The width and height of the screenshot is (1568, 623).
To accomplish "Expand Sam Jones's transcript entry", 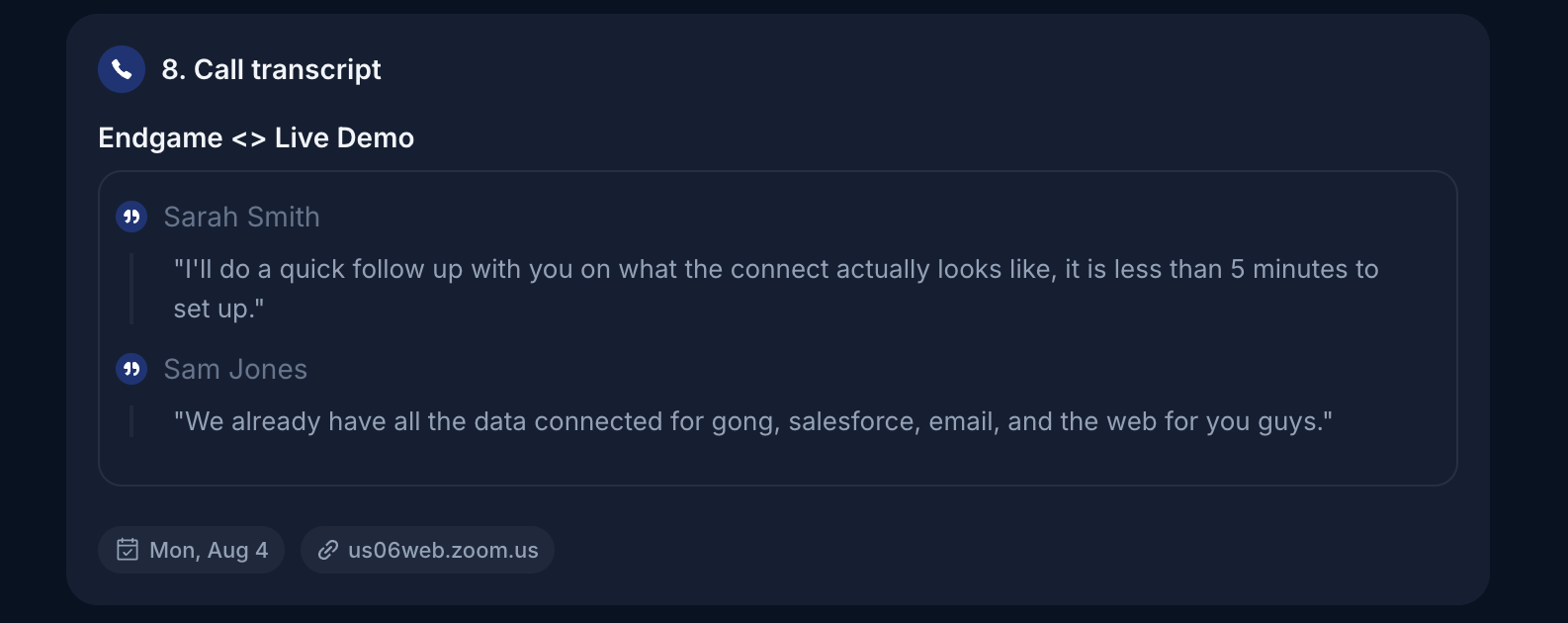I will (236, 368).
